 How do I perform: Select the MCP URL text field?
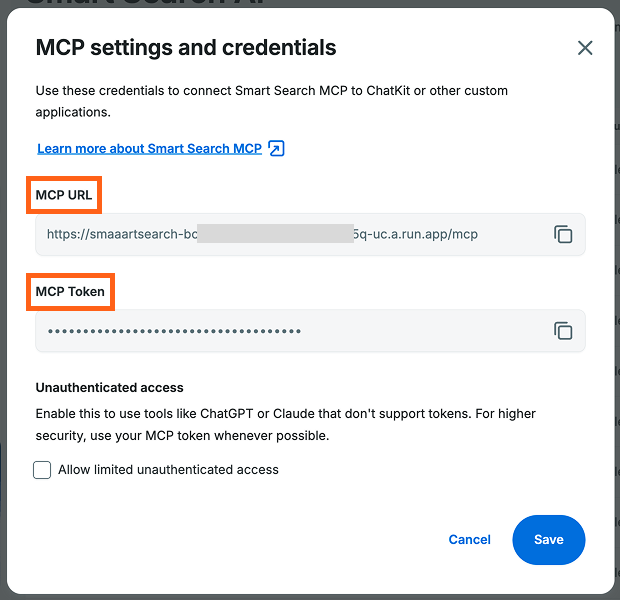coord(310,234)
